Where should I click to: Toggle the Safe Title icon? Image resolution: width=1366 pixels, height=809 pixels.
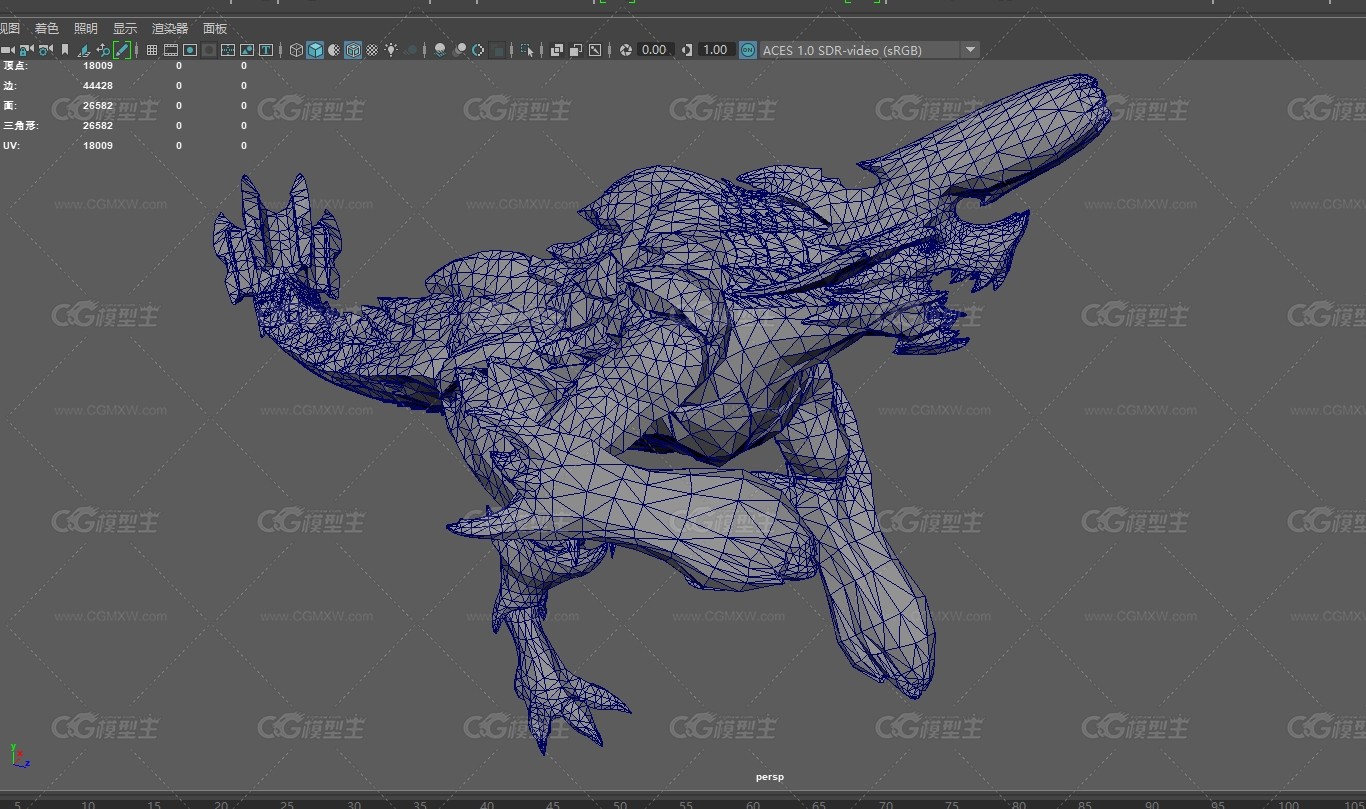click(x=266, y=50)
